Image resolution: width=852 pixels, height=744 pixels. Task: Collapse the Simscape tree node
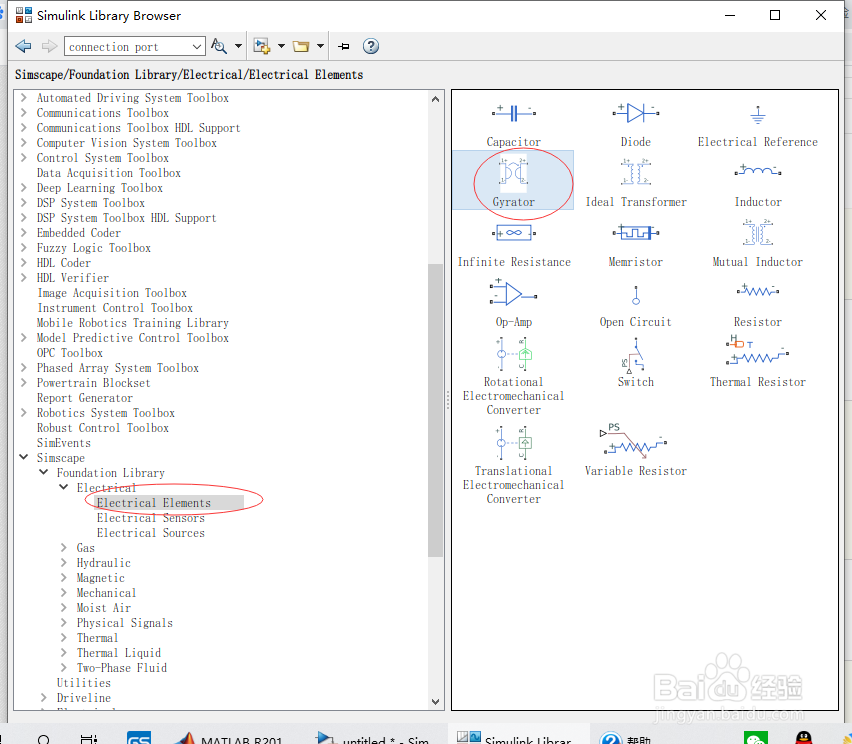(x=24, y=457)
